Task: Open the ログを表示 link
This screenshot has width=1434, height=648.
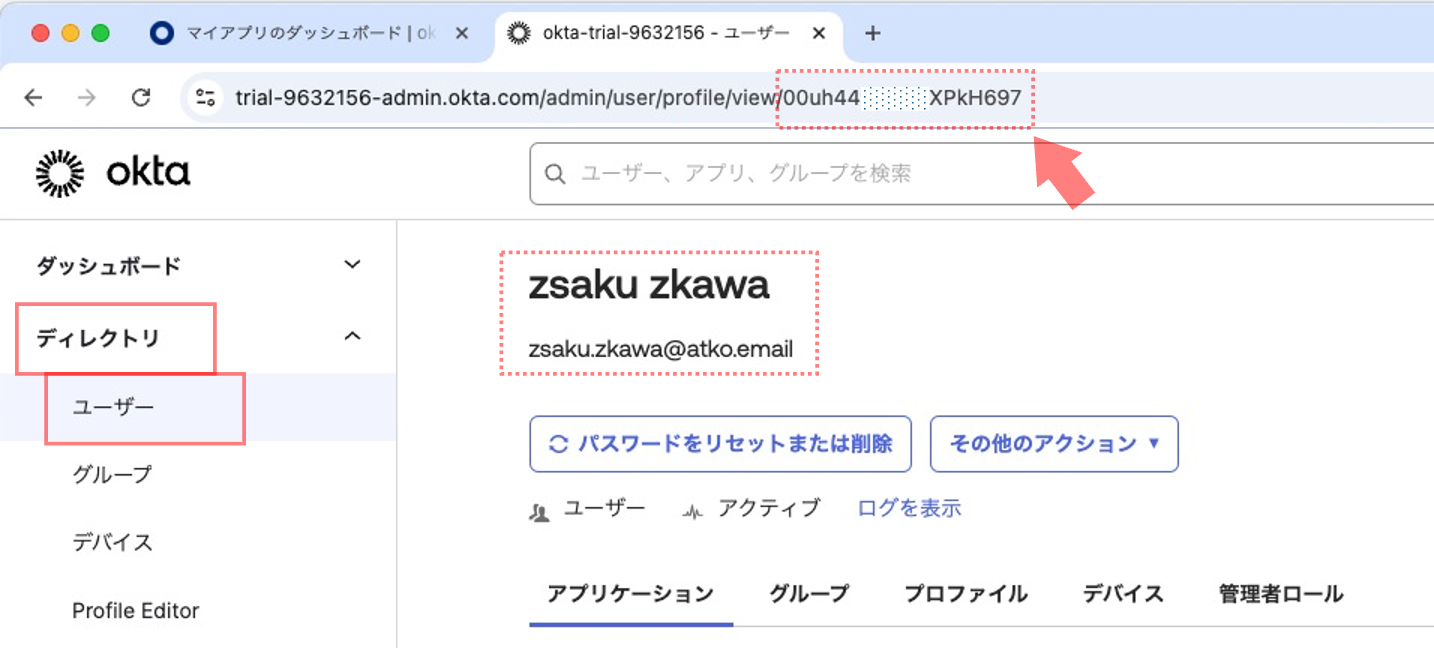Action: (909, 508)
